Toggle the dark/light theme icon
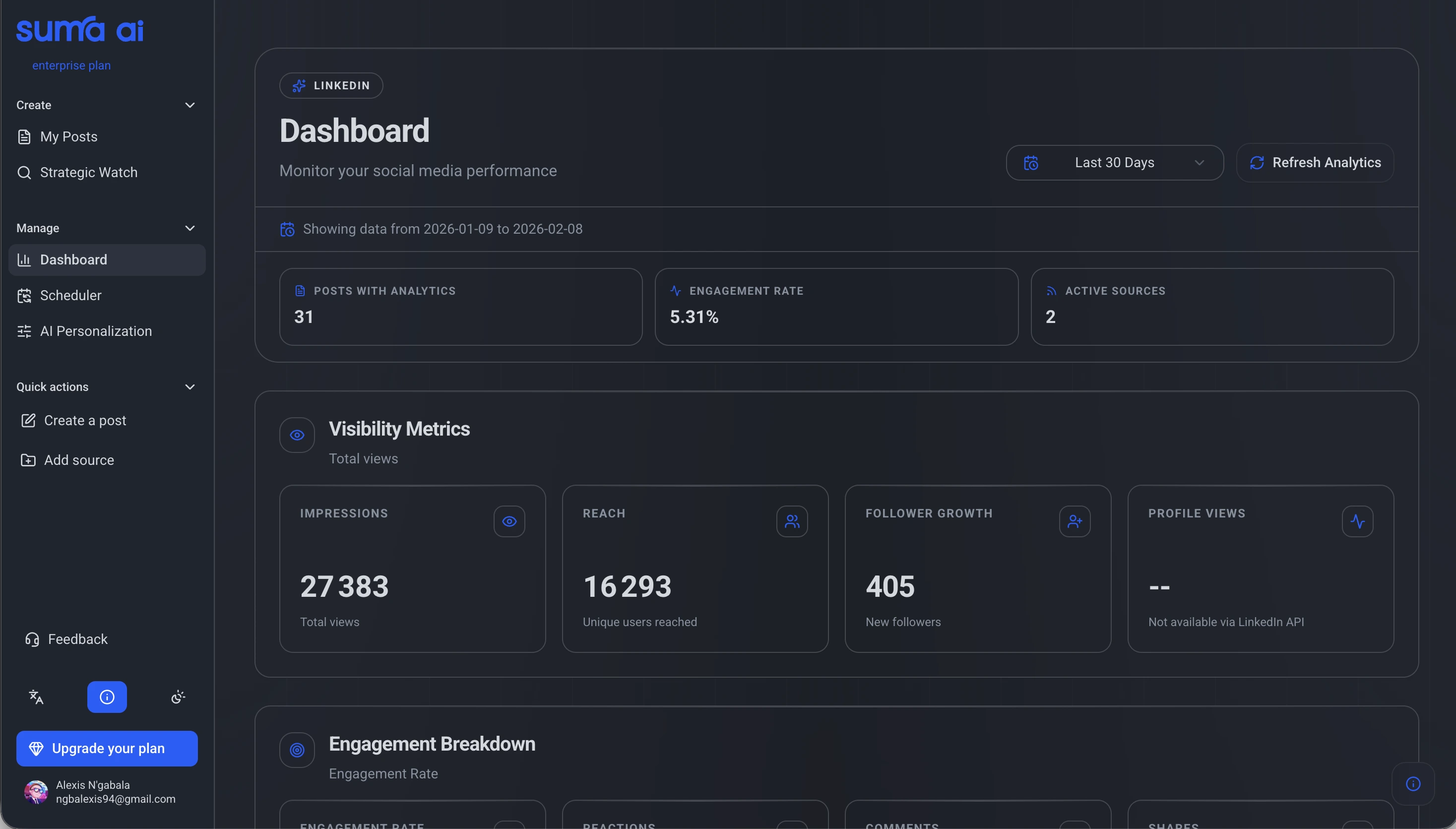The height and width of the screenshot is (829, 1456). pos(178,697)
